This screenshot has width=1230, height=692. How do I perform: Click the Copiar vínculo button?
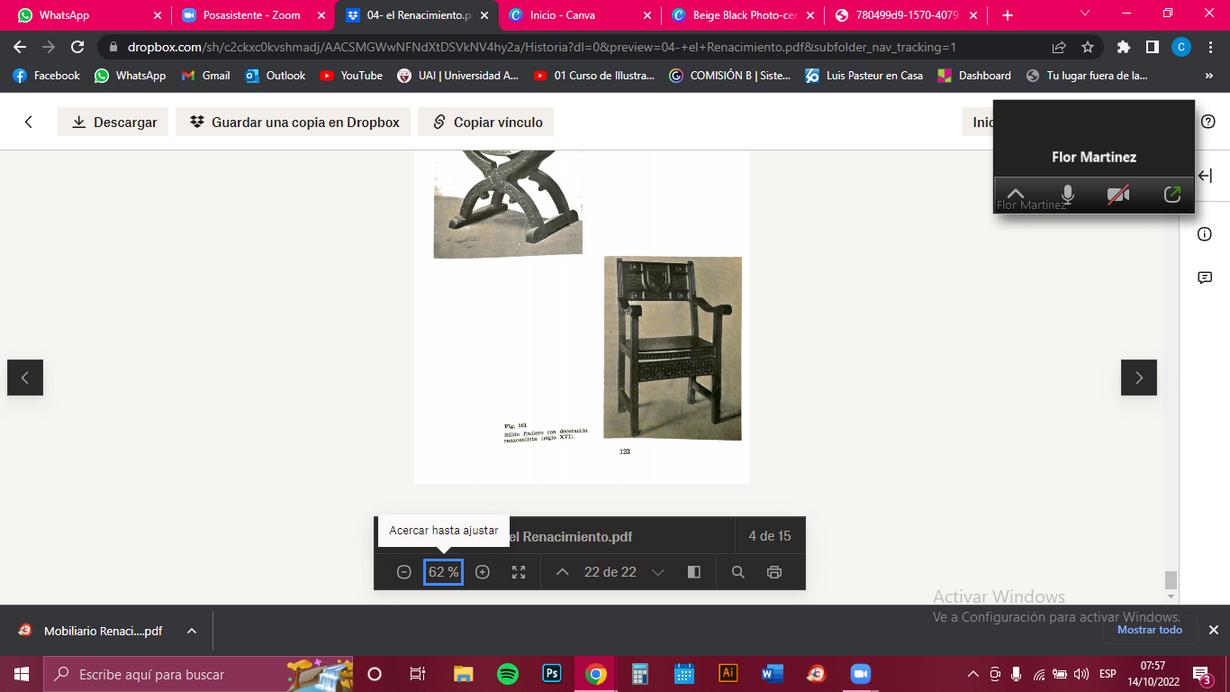(486, 122)
